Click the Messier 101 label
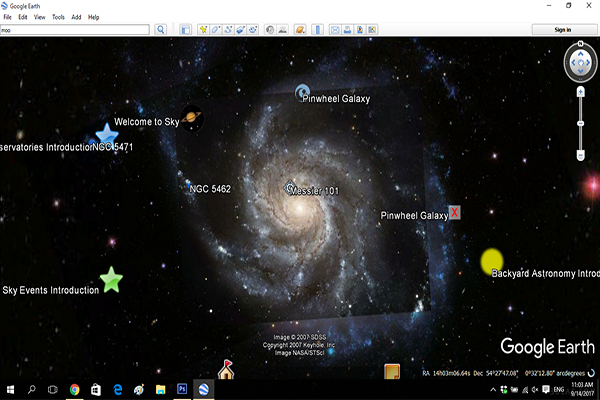The image size is (600, 400). 315,191
